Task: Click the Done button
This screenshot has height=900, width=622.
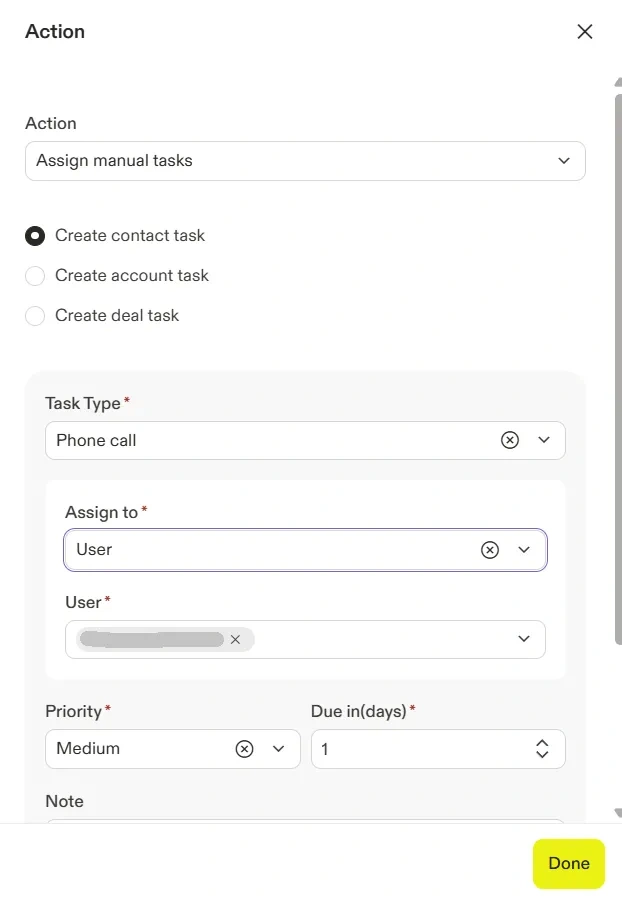Action: point(568,864)
